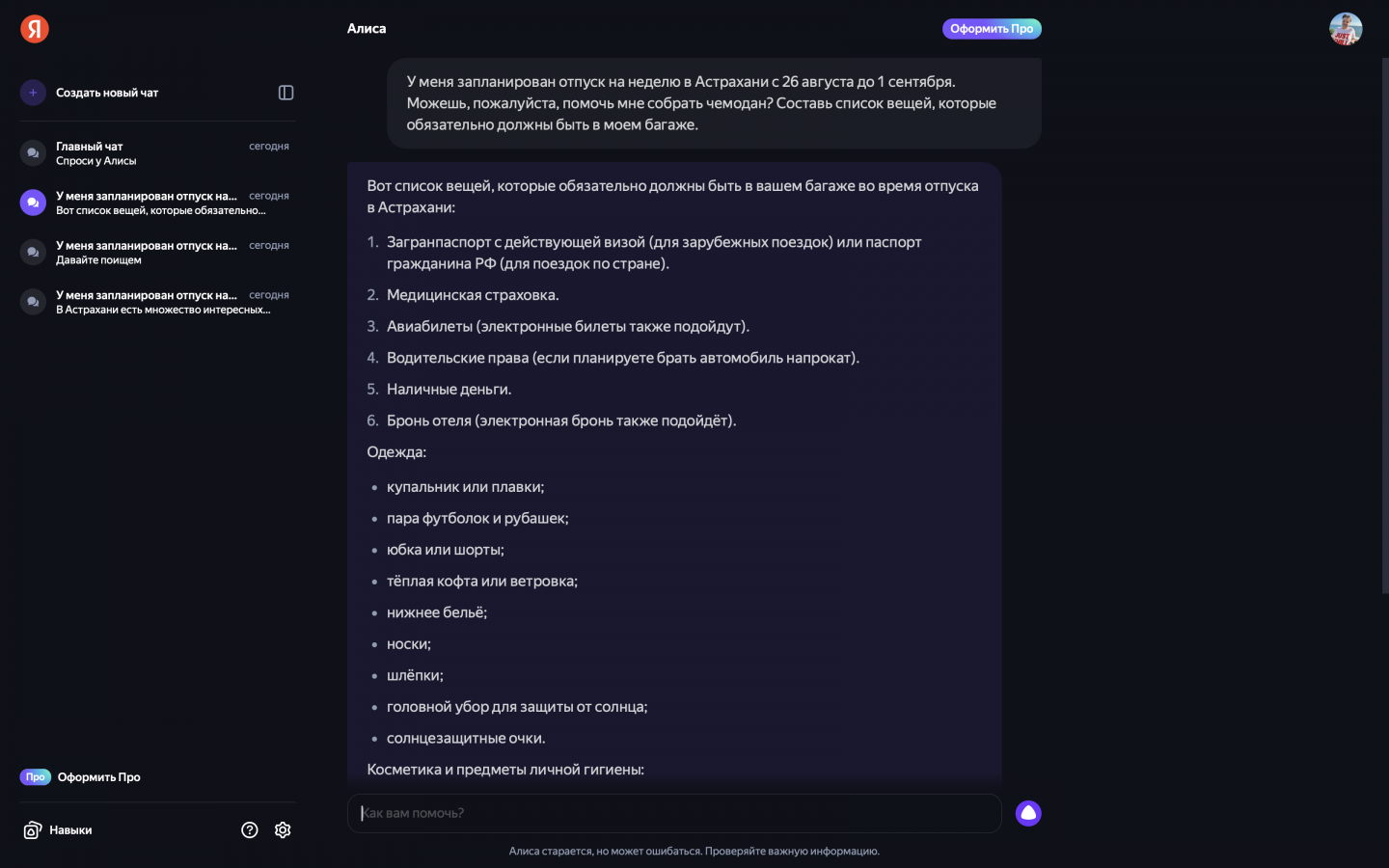Collapse the sidebar panel
Viewport: 1389px width, 868px height.
[286, 93]
